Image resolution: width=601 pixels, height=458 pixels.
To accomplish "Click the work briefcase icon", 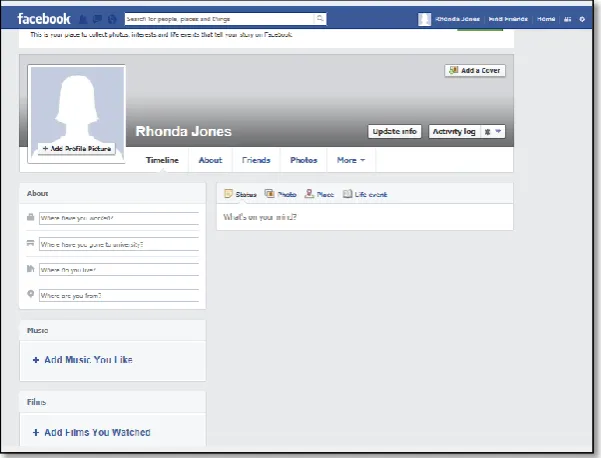I will point(31,217).
